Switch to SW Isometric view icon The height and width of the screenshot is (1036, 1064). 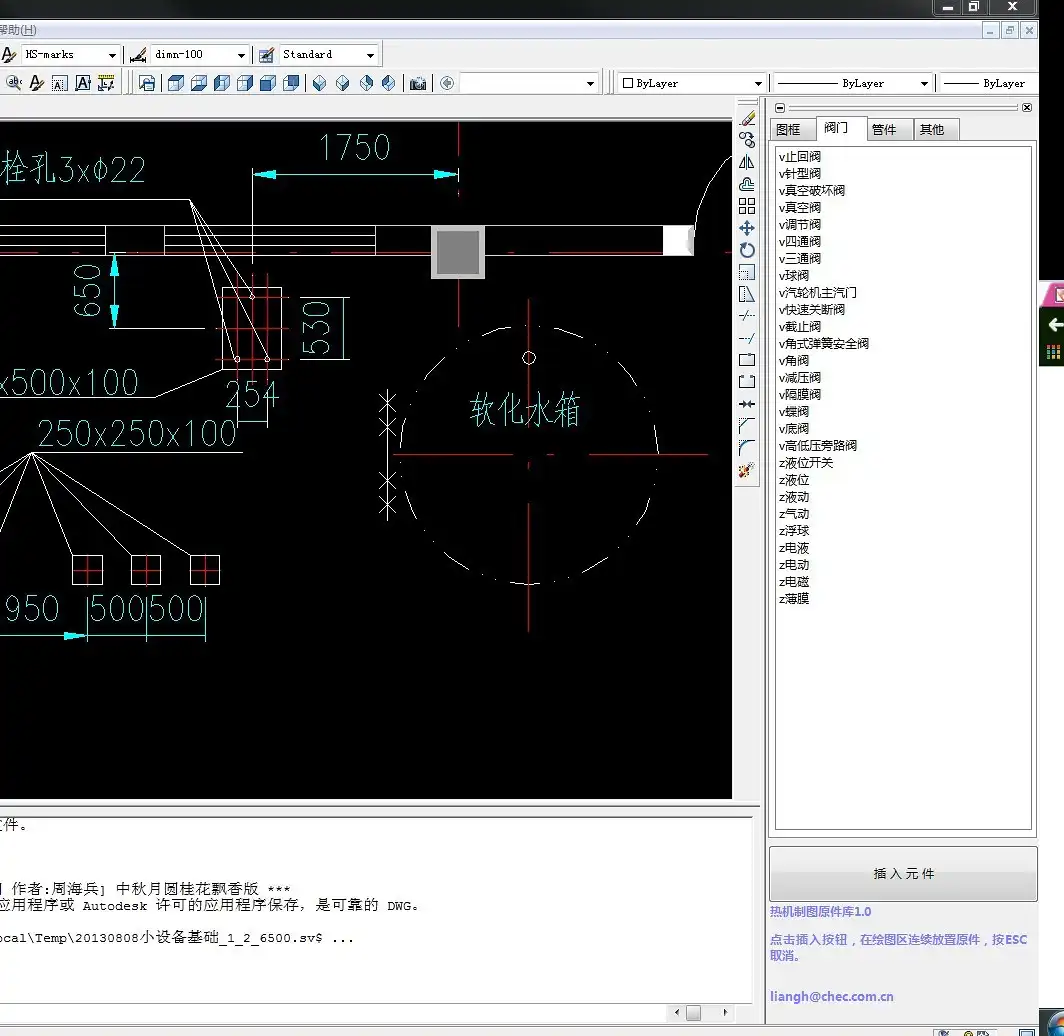click(x=320, y=83)
